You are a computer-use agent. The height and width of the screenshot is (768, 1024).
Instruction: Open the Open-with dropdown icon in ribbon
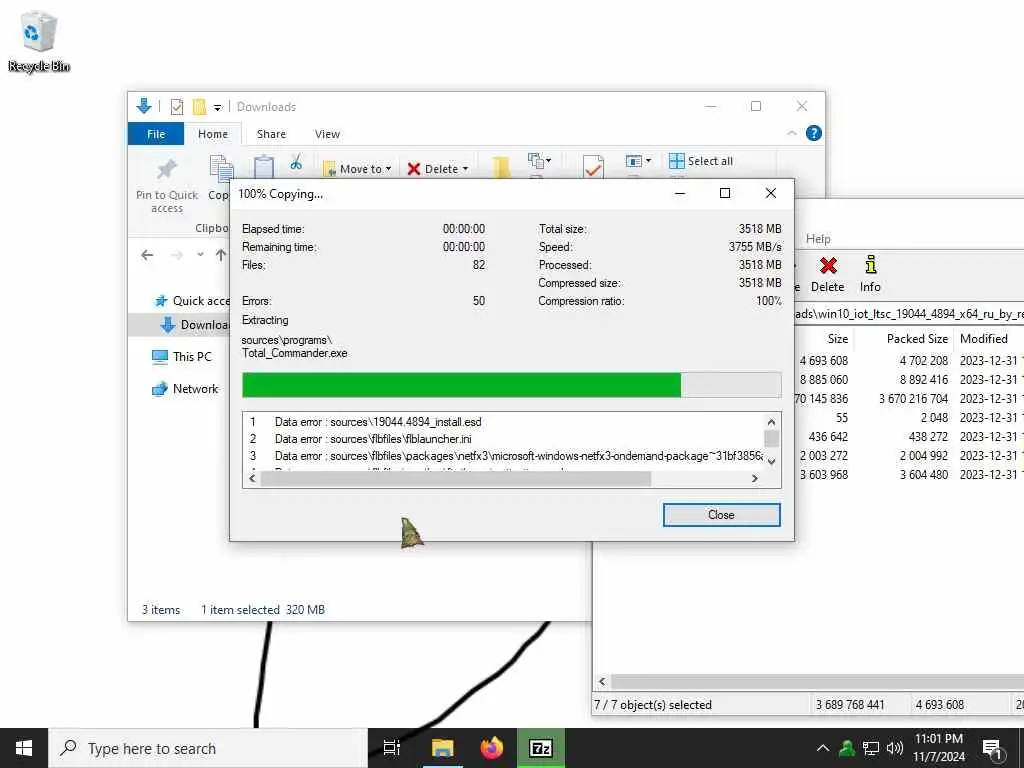[x=638, y=161]
